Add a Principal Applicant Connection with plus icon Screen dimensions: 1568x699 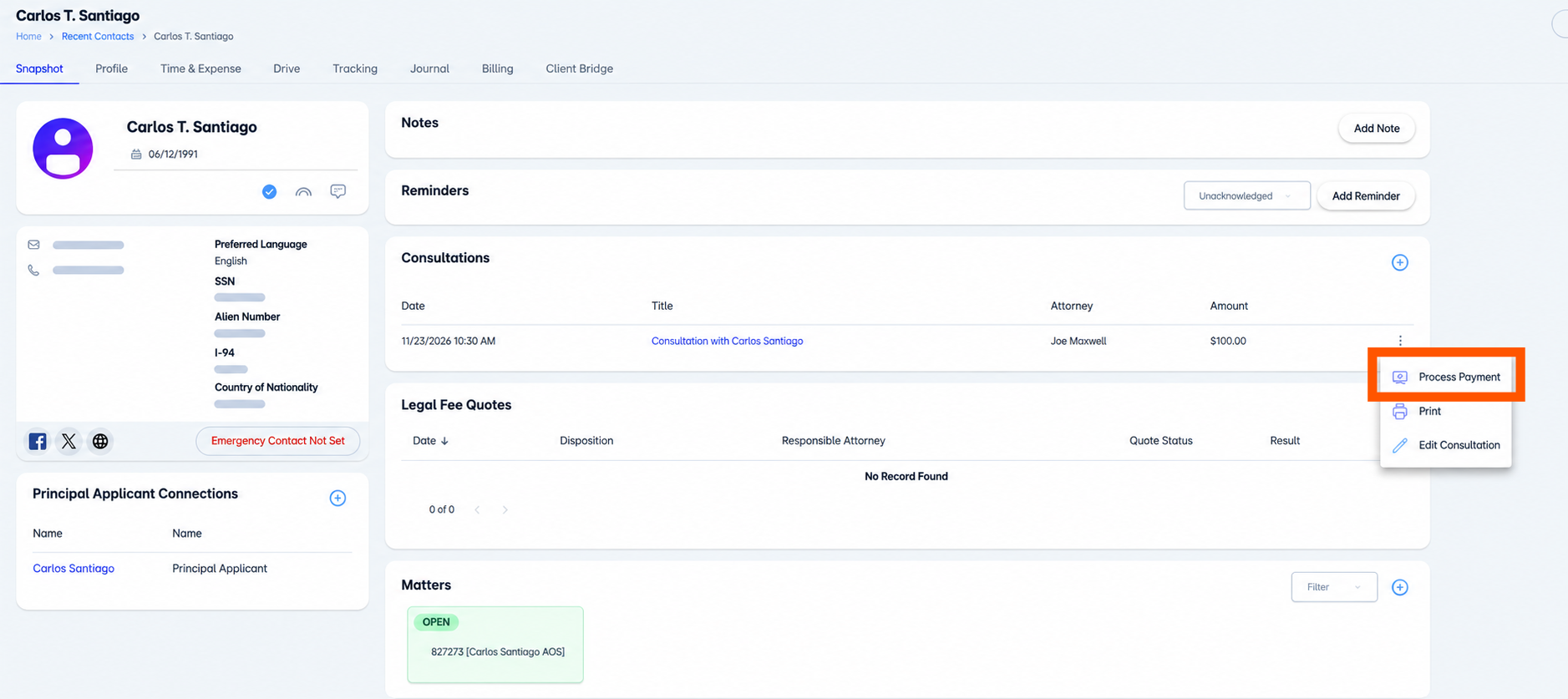(337, 498)
